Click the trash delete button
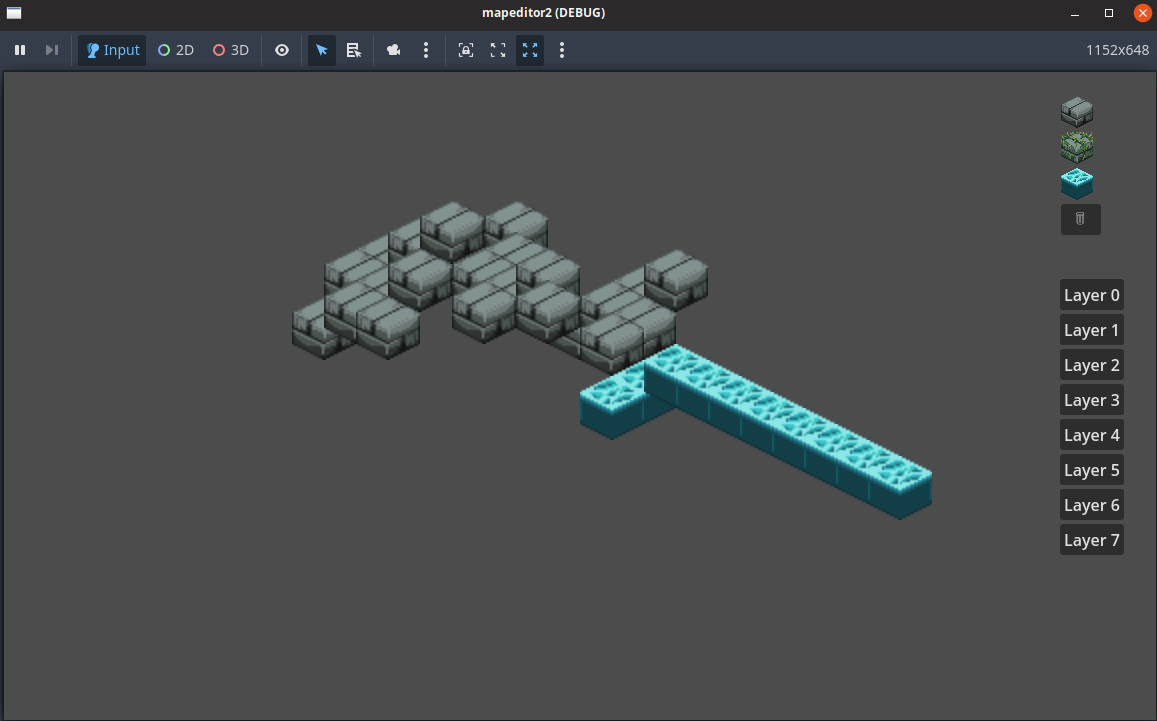The image size is (1157, 721). tap(1080, 219)
